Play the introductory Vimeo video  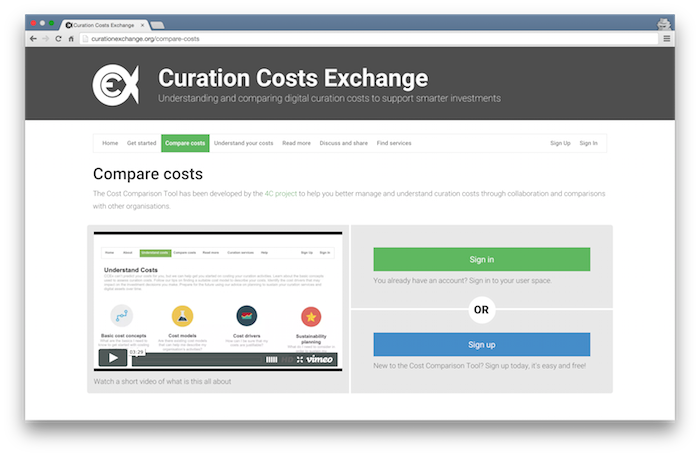(112, 358)
